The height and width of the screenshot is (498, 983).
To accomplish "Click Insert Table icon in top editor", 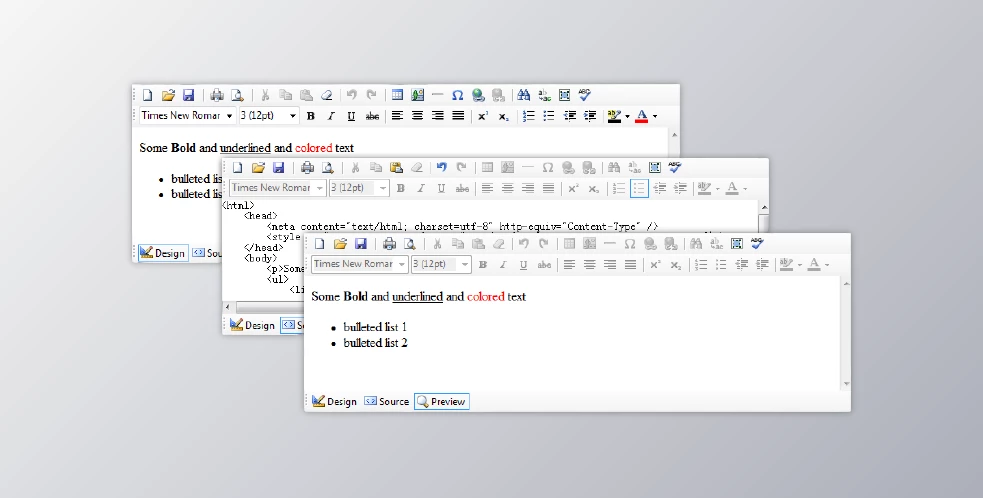I will tap(397, 95).
